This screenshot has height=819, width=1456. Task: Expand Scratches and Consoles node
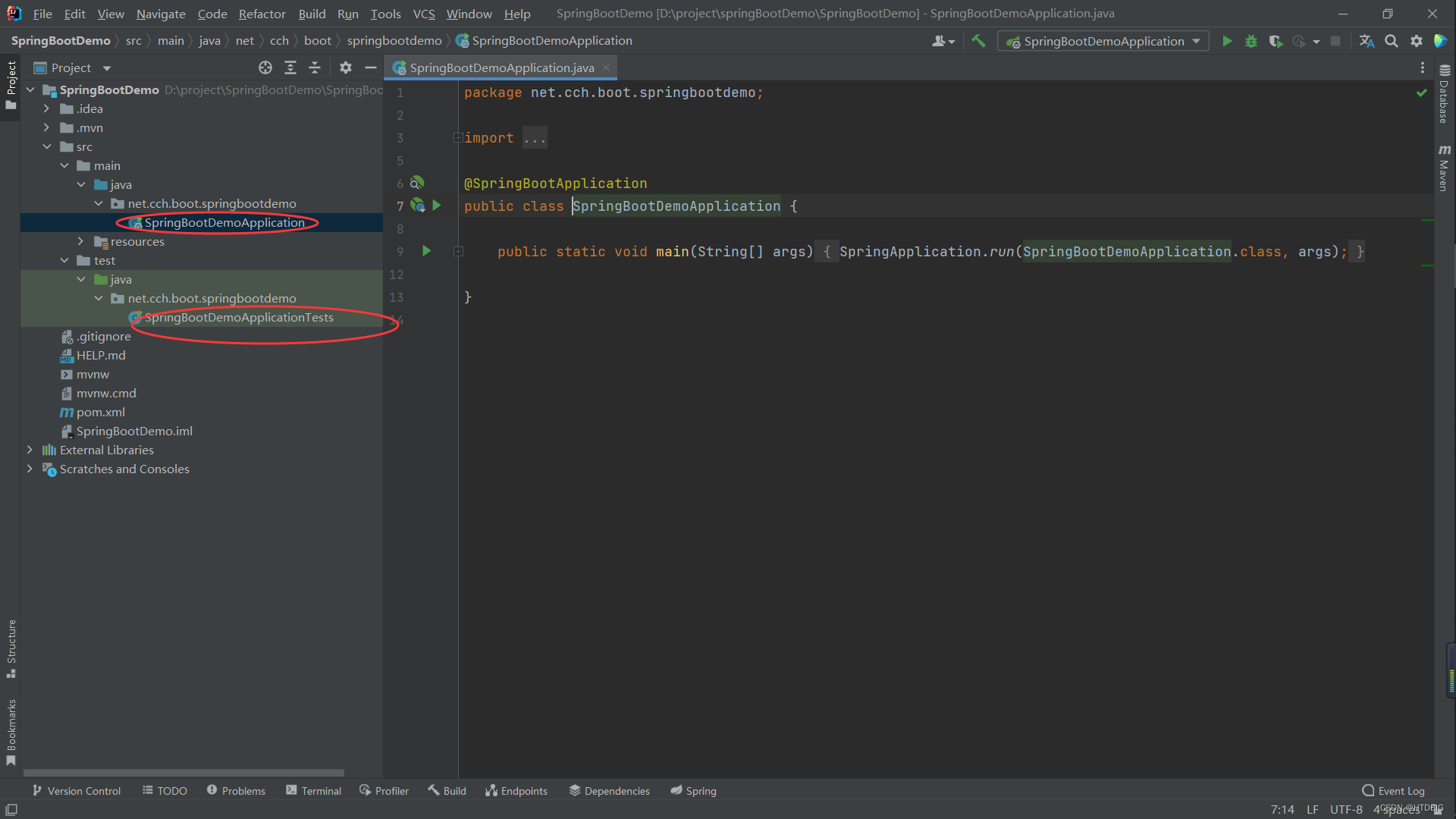tap(30, 469)
